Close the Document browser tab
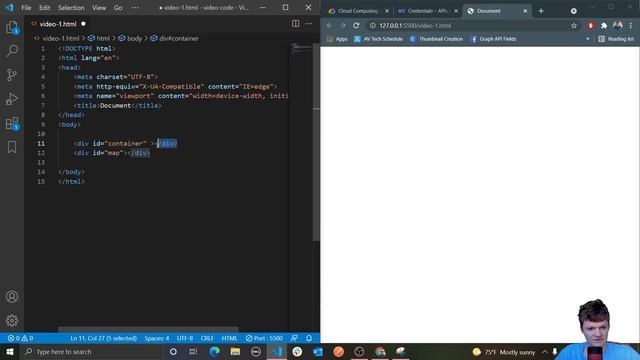 pos(525,11)
